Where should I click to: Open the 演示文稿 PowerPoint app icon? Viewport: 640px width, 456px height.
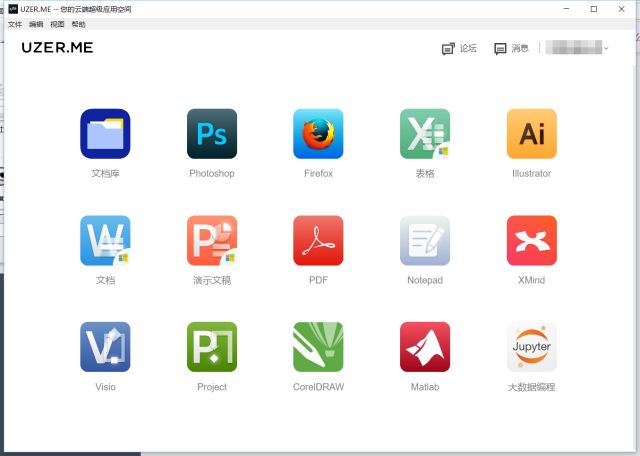(212, 240)
